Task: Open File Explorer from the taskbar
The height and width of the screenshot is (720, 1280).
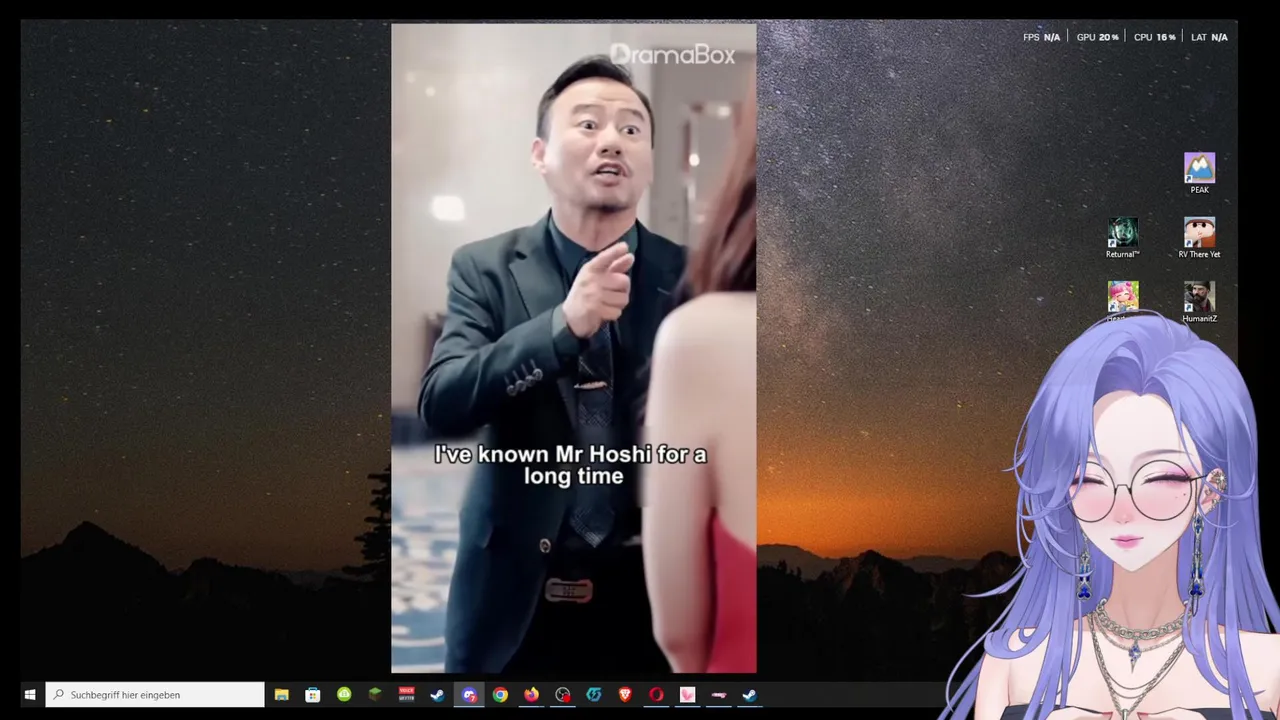Action: tap(282, 695)
